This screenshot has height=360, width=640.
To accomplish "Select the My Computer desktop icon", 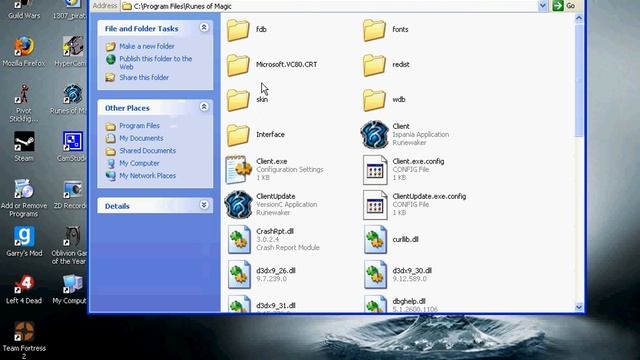I will click(70, 289).
